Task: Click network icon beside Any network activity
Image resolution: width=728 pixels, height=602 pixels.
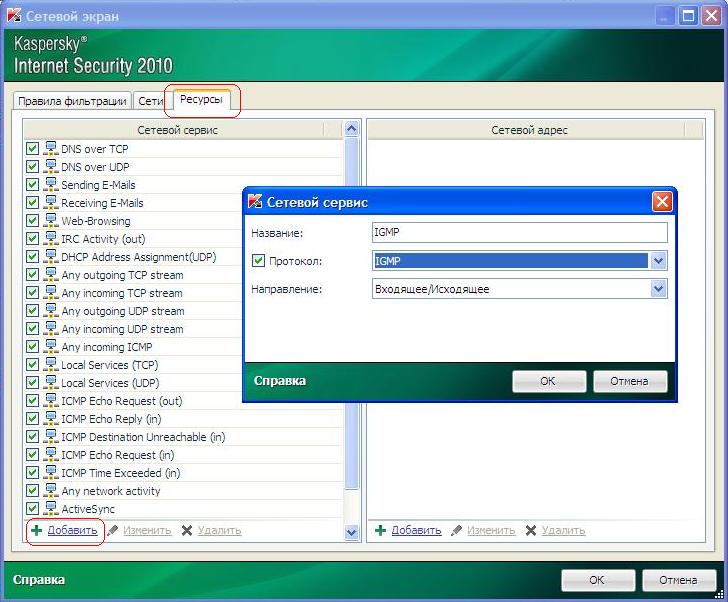Action: pos(51,491)
